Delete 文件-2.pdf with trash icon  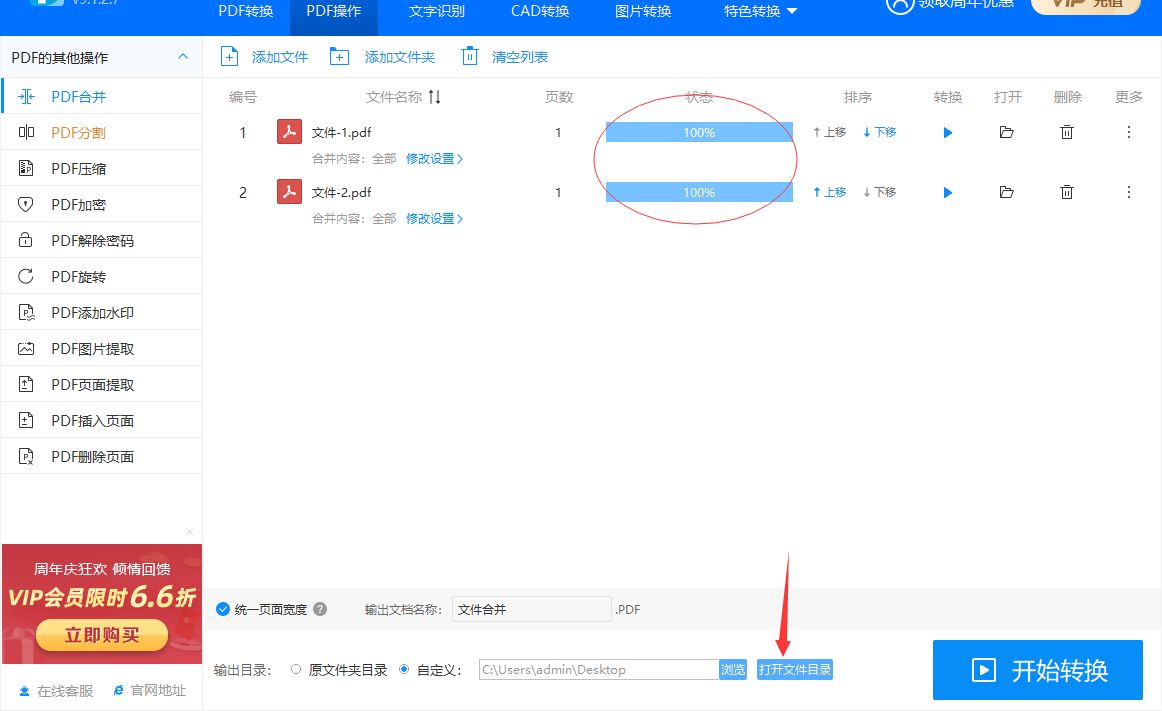point(1066,193)
